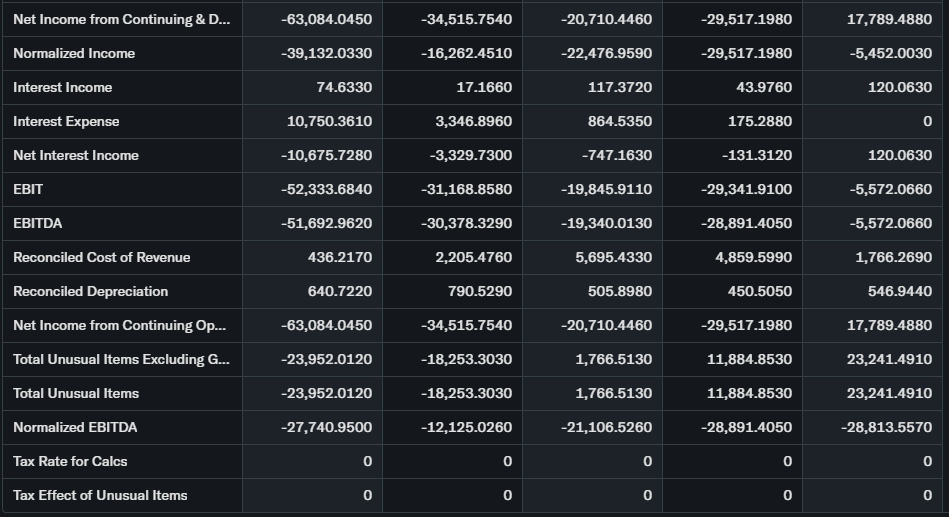Select the Tax Effect of Unusual Items label
The height and width of the screenshot is (517, 949).
[x=100, y=495]
